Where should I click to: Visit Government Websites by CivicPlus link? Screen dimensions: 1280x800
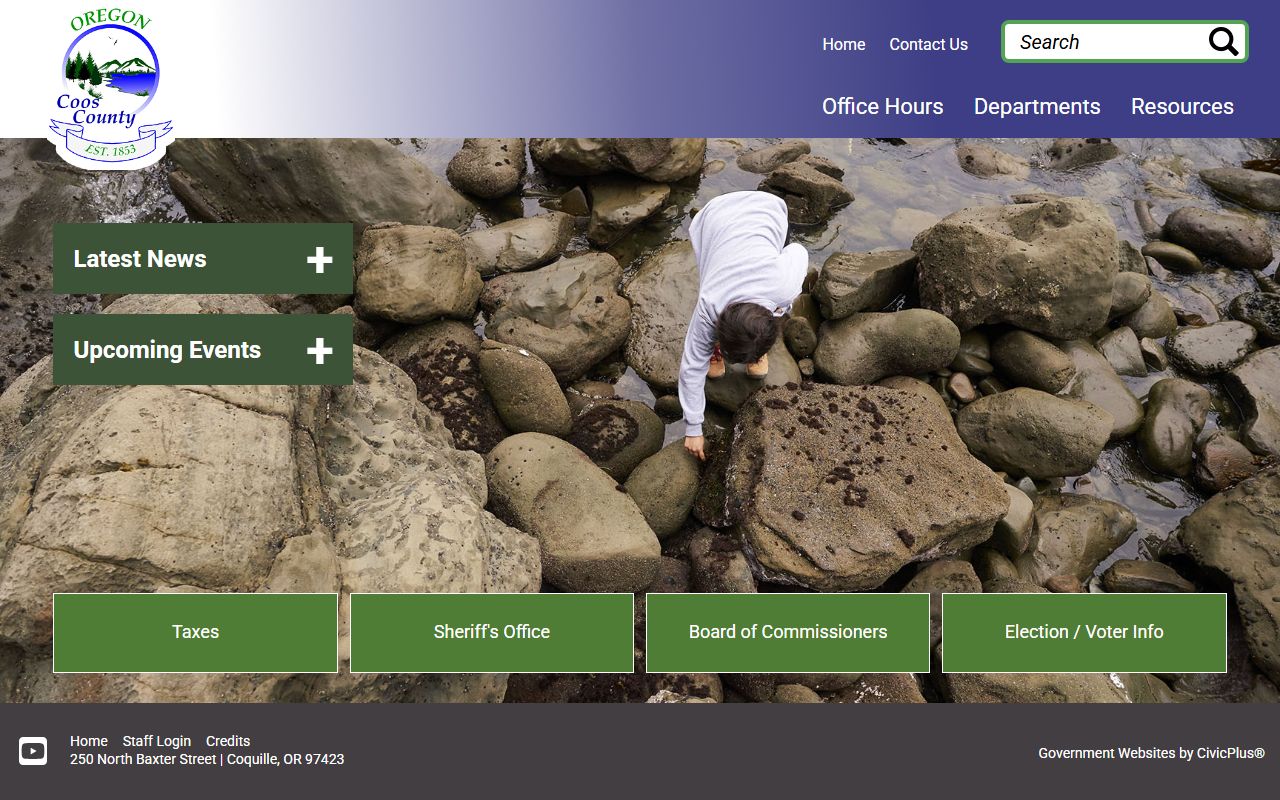point(1151,753)
